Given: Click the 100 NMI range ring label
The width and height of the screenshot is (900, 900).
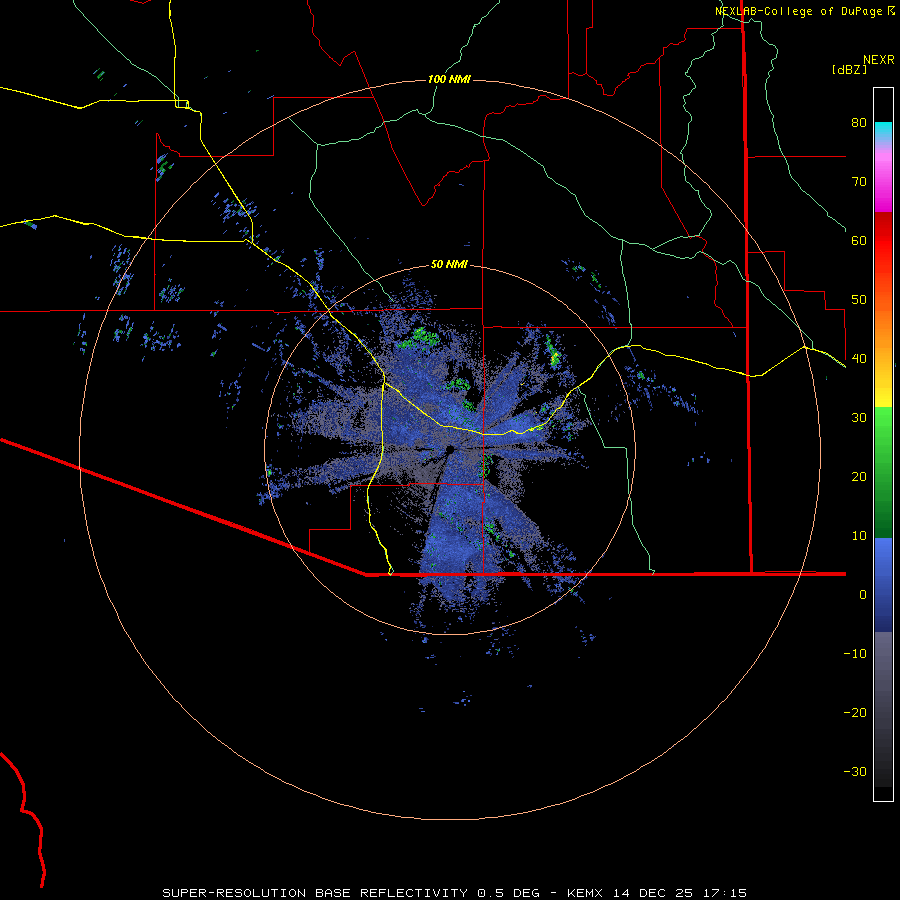Looking at the screenshot, I should pyautogui.click(x=449, y=79).
